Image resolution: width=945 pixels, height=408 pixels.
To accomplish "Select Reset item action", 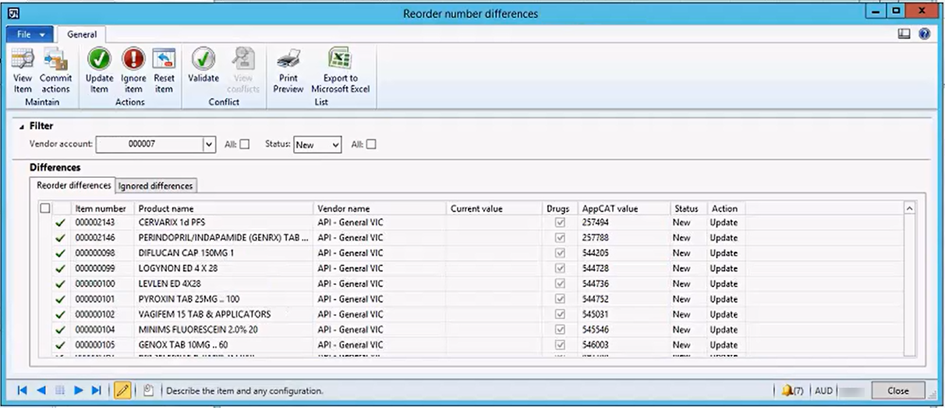I will (164, 71).
